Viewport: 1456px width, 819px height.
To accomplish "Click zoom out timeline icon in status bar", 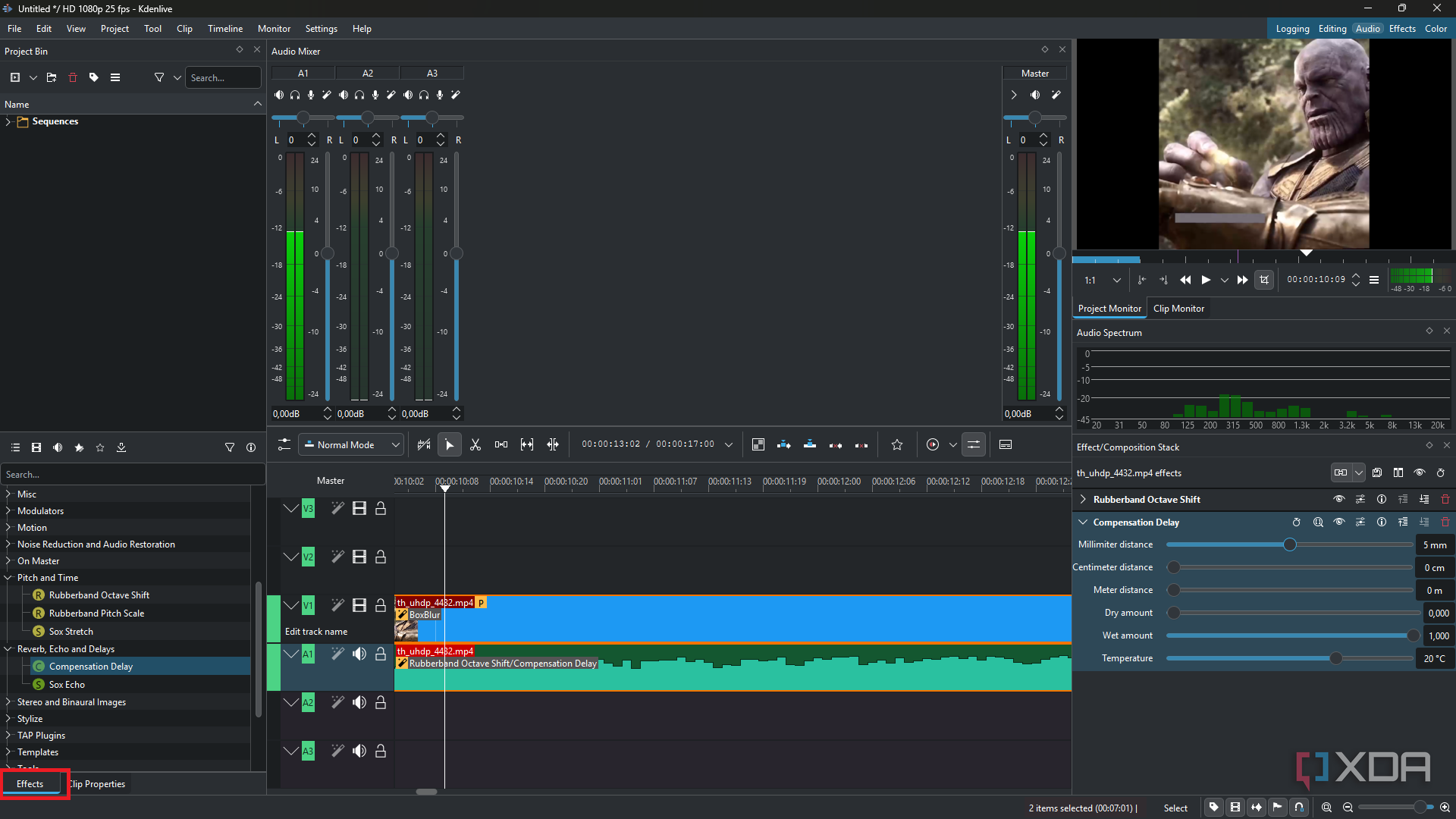I will point(1348,808).
